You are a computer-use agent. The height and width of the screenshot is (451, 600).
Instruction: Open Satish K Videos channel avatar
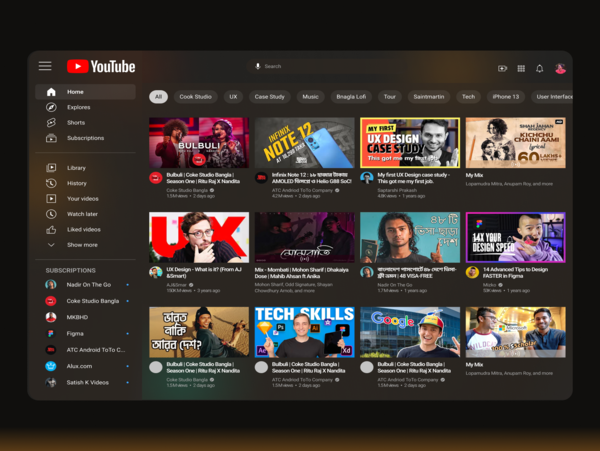coord(51,382)
